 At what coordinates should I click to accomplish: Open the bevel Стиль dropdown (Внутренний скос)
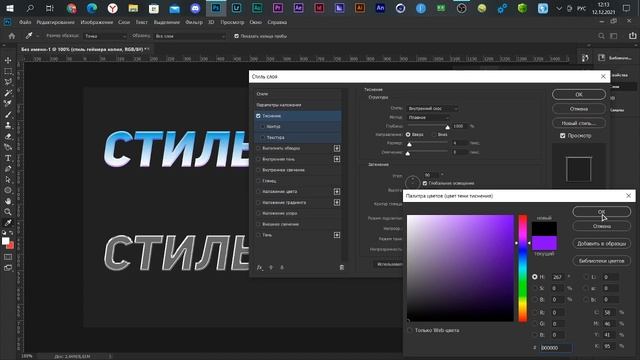point(433,108)
